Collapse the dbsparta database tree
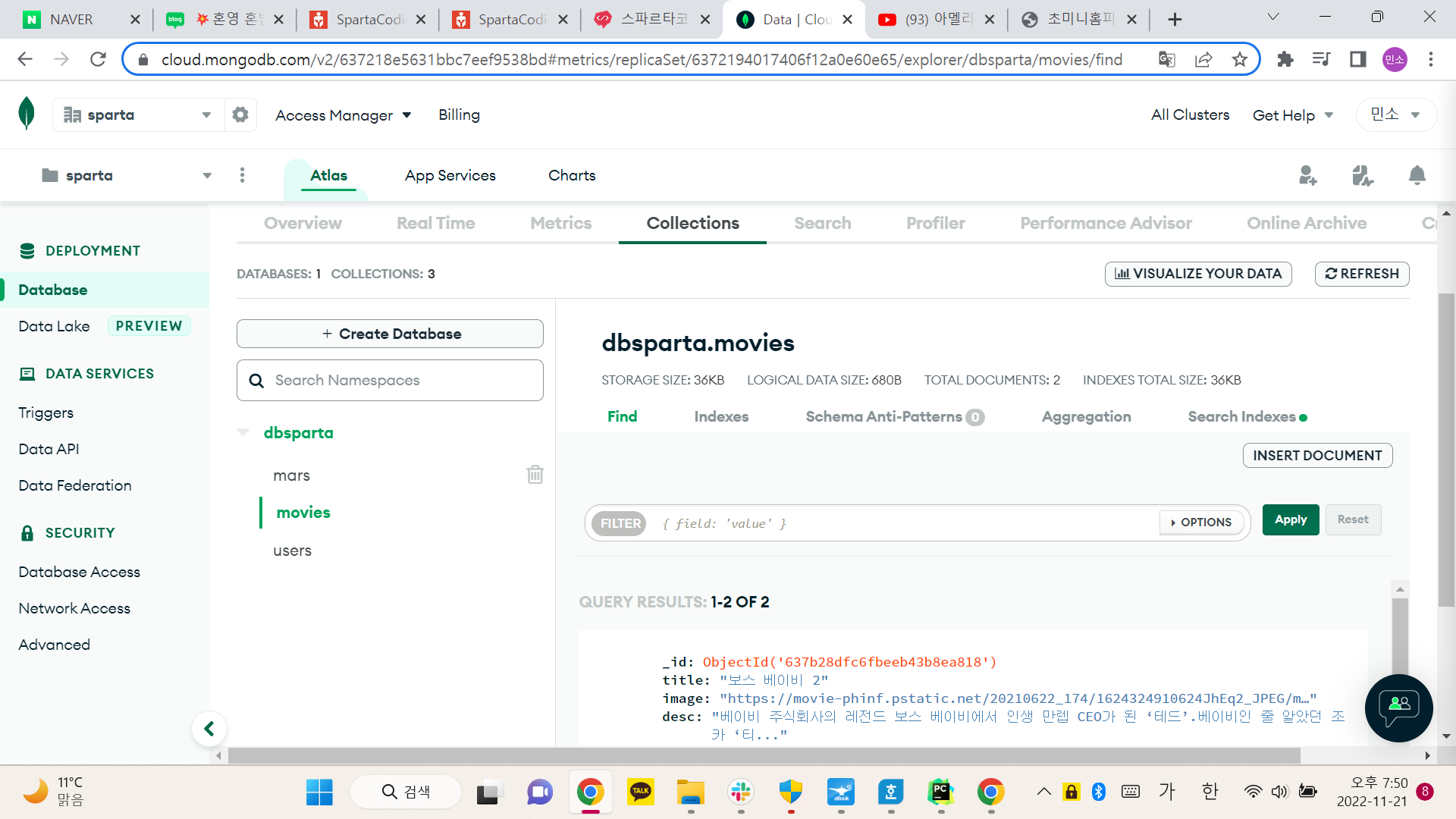 pos(243,432)
